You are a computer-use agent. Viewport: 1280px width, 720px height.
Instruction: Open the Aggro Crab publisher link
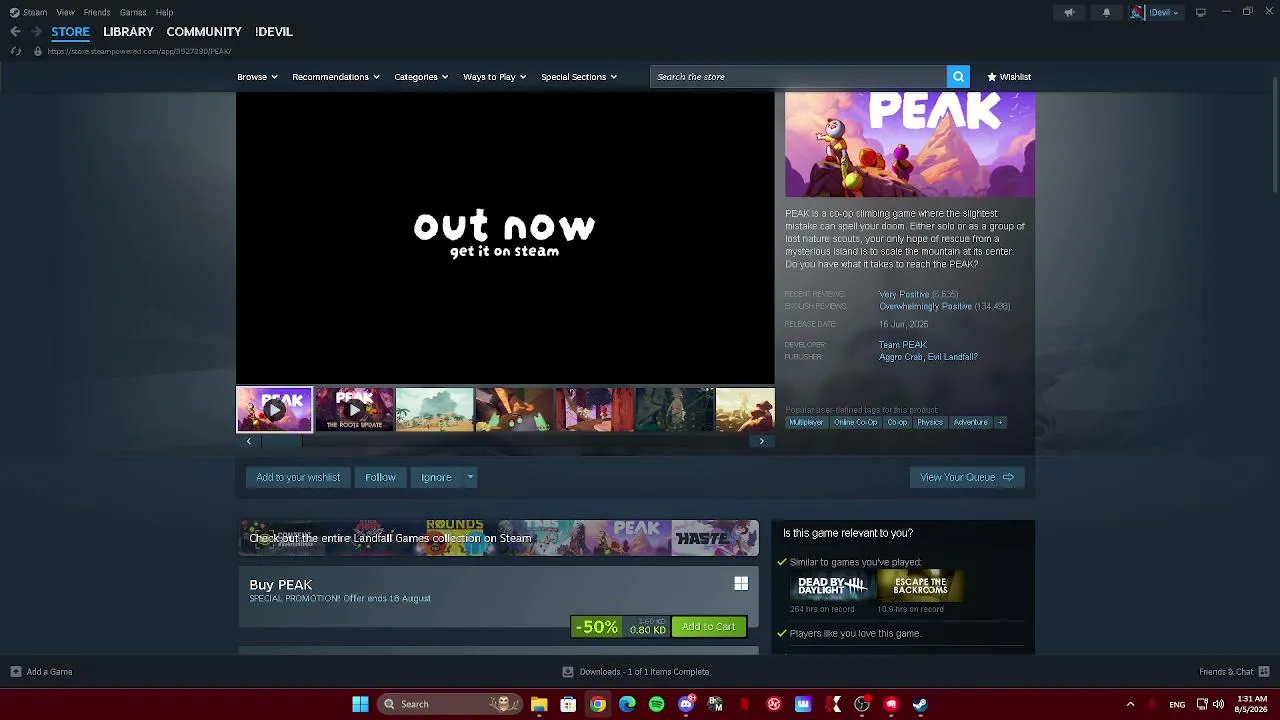[x=900, y=357]
